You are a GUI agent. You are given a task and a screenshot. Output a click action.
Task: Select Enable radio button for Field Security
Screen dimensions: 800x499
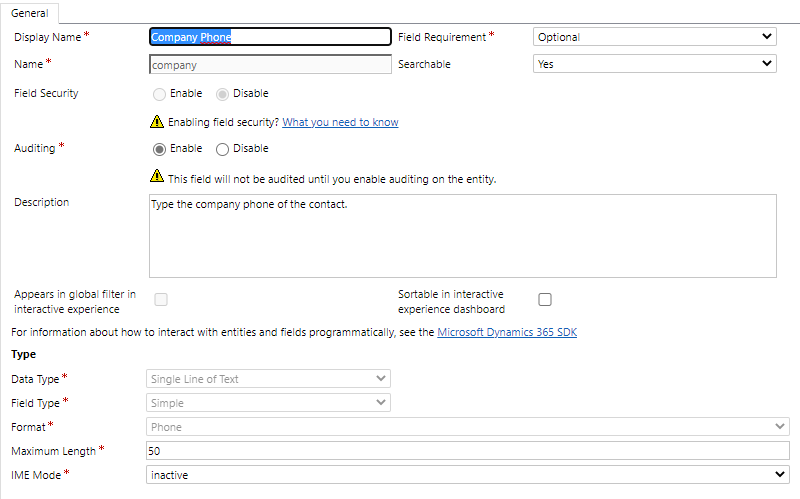pos(159,94)
